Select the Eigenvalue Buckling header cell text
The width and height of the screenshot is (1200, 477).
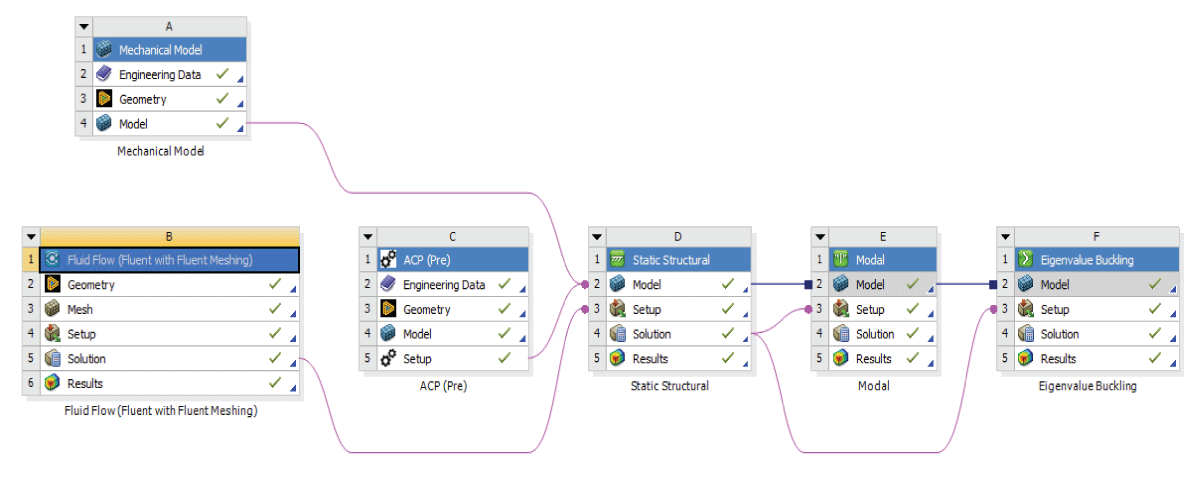(1087, 260)
